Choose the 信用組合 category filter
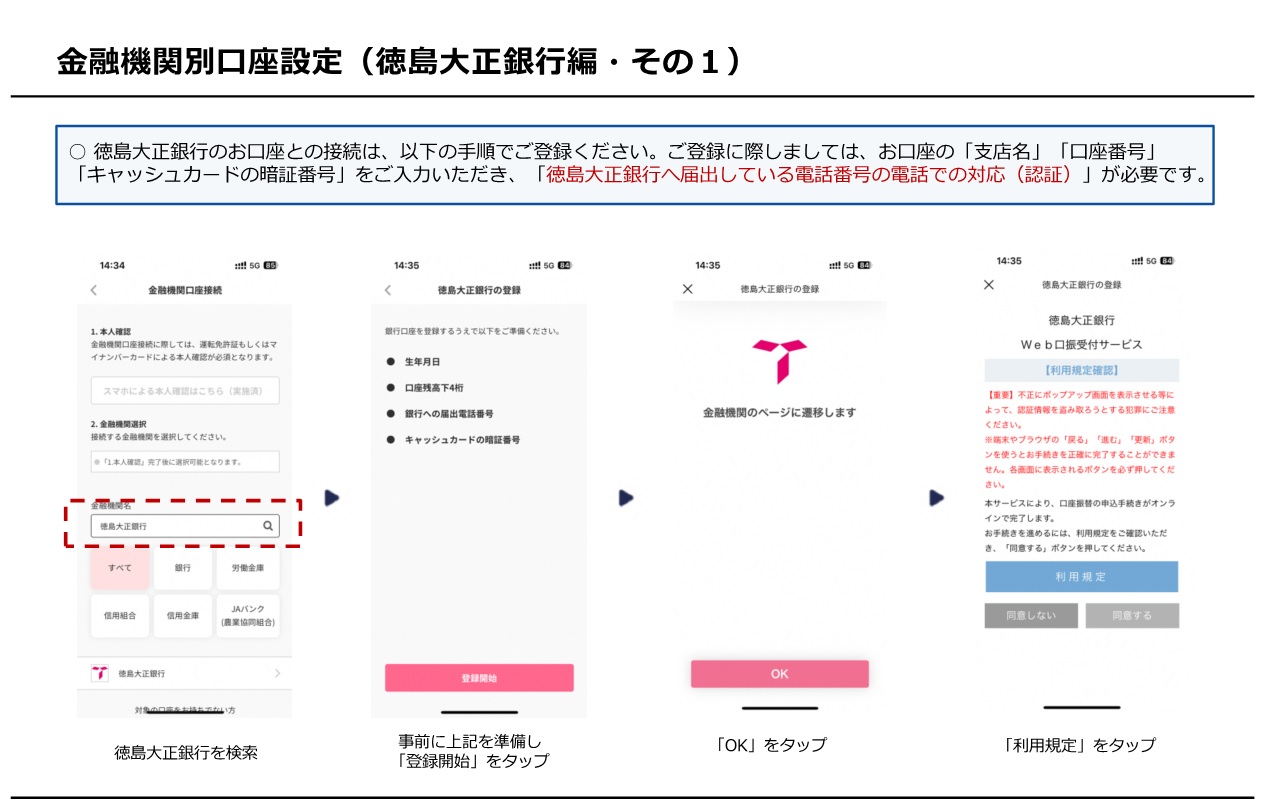Screen dimensions: 1264x800 click(120, 615)
